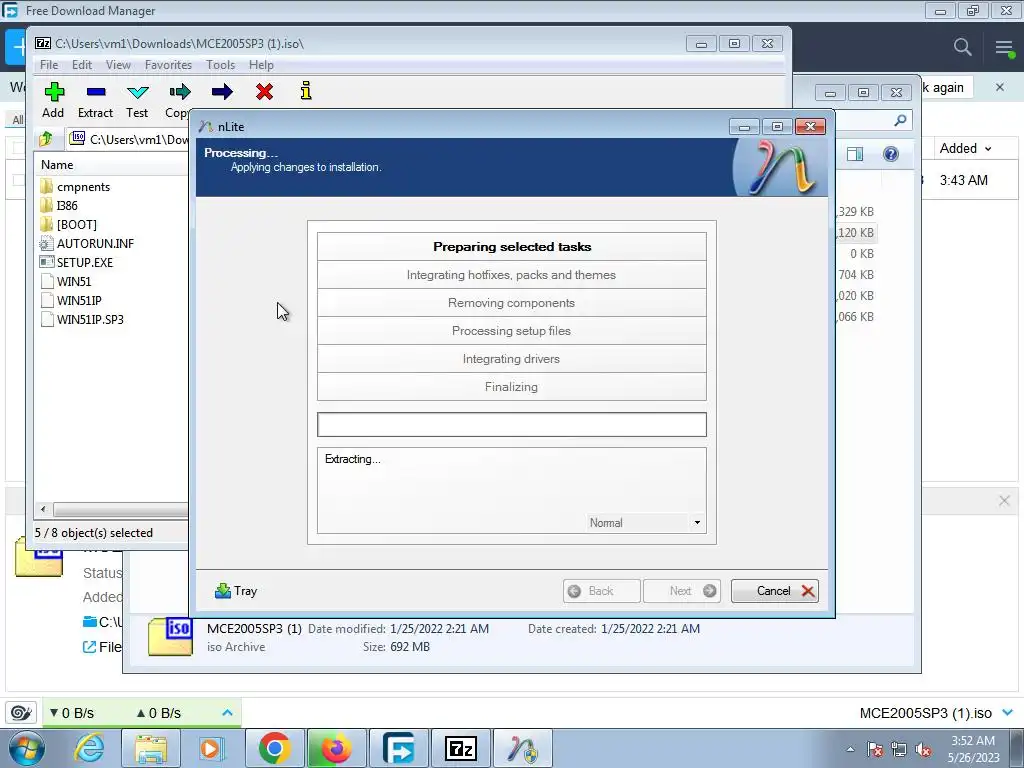
Task: Open the View menu in 7-Zip
Action: pyautogui.click(x=118, y=65)
